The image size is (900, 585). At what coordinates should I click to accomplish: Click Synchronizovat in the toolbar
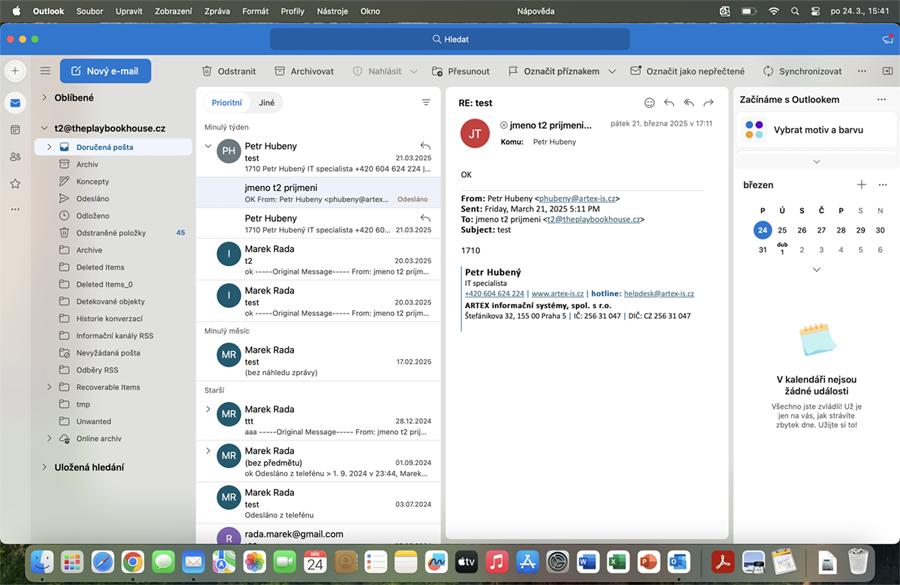[x=802, y=71]
